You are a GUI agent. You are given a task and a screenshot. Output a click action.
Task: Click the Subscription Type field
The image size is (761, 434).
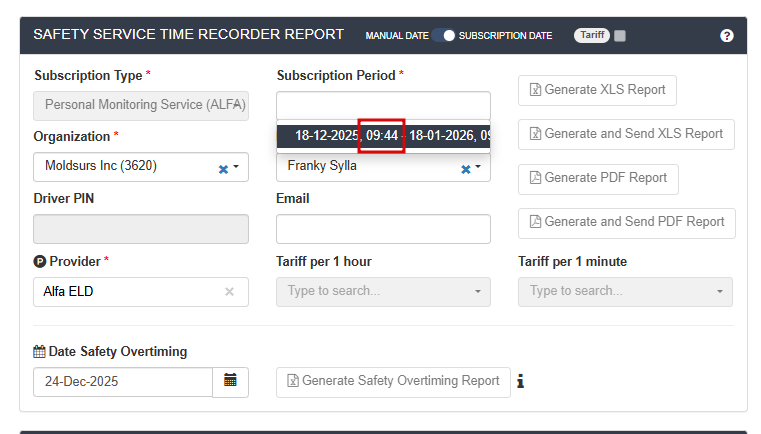141,105
